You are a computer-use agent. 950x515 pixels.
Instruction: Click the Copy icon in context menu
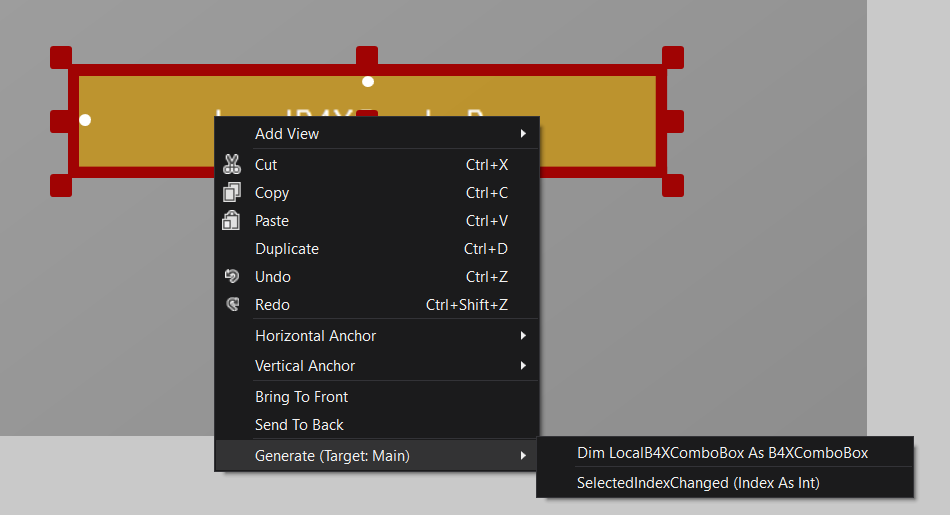pos(232,193)
